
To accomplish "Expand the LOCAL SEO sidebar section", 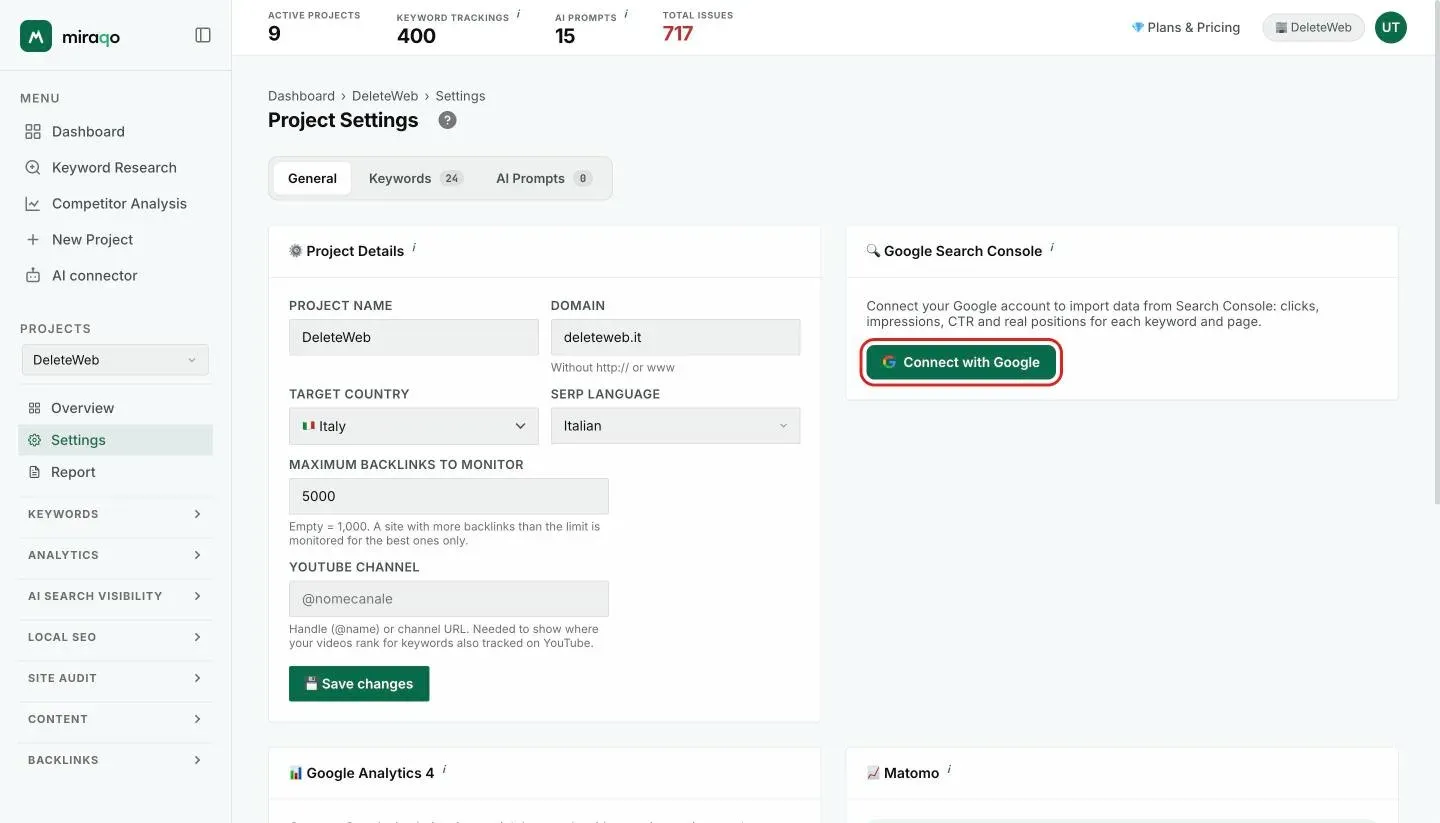I will 115,637.
